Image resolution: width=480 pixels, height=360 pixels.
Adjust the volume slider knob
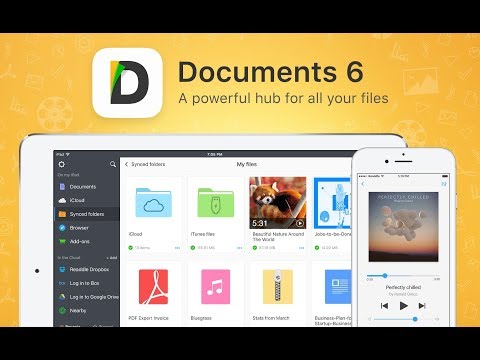click(415, 319)
